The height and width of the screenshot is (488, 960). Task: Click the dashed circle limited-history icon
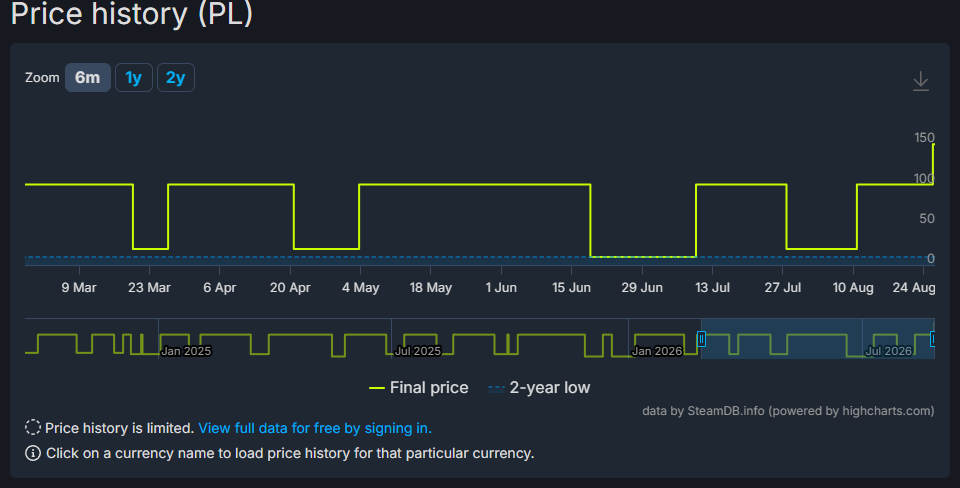click(32, 427)
